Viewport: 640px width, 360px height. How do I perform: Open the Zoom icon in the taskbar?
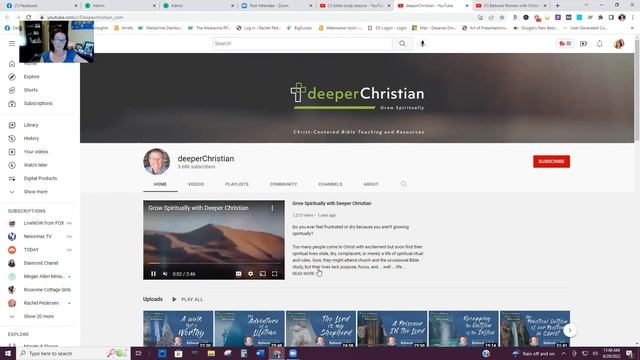[293, 353]
